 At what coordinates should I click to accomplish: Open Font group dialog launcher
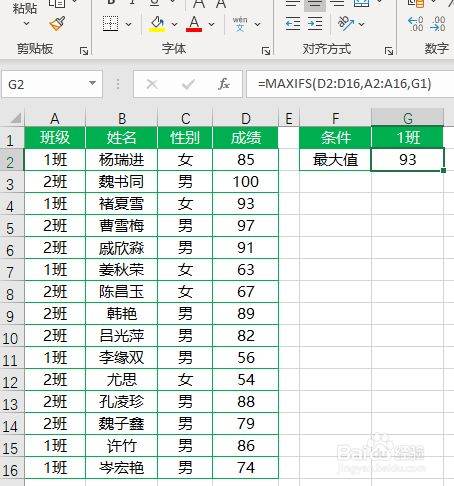coord(266,51)
